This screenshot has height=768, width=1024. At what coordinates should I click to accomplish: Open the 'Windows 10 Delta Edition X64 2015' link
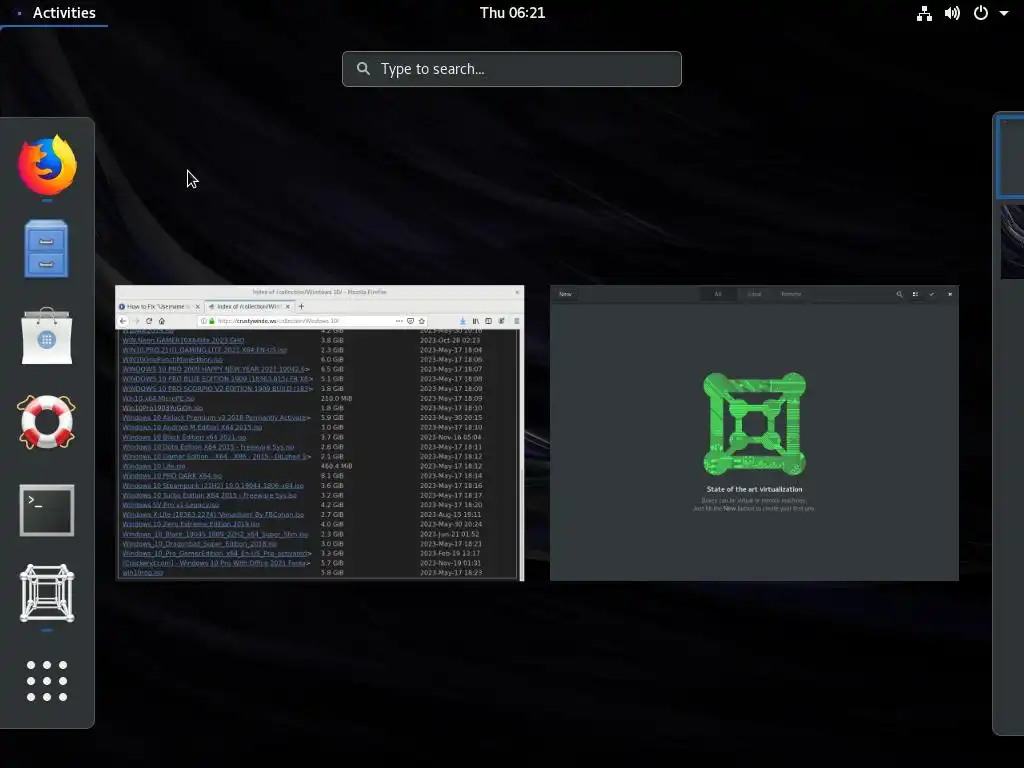point(208,447)
